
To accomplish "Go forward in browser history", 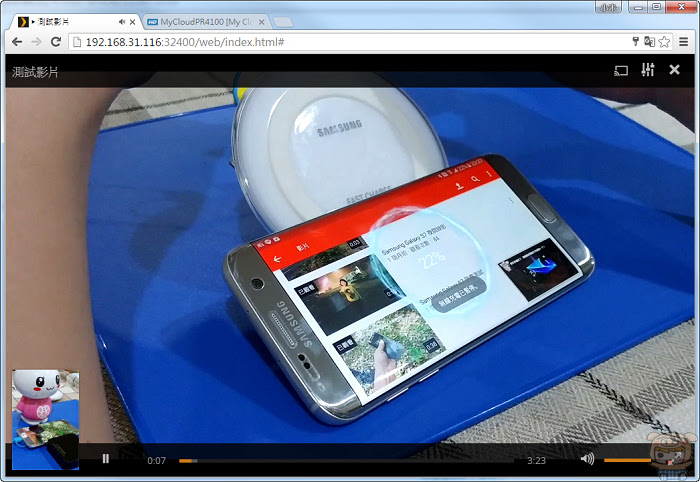I will [36, 42].
